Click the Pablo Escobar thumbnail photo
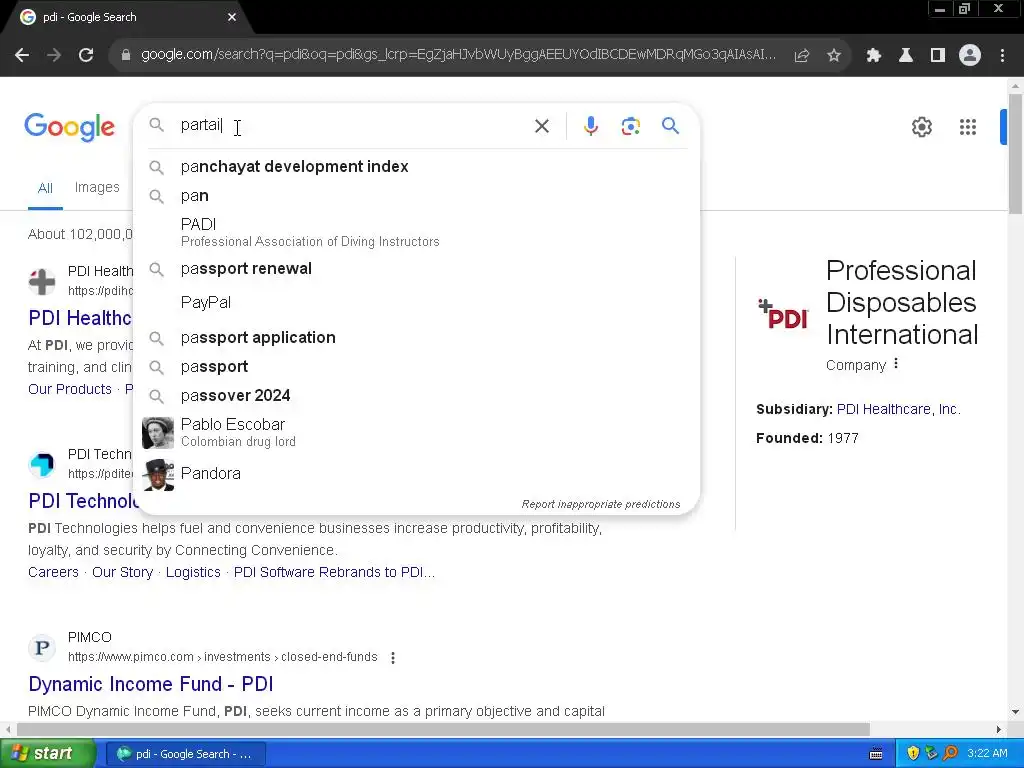 click(158, 433)
